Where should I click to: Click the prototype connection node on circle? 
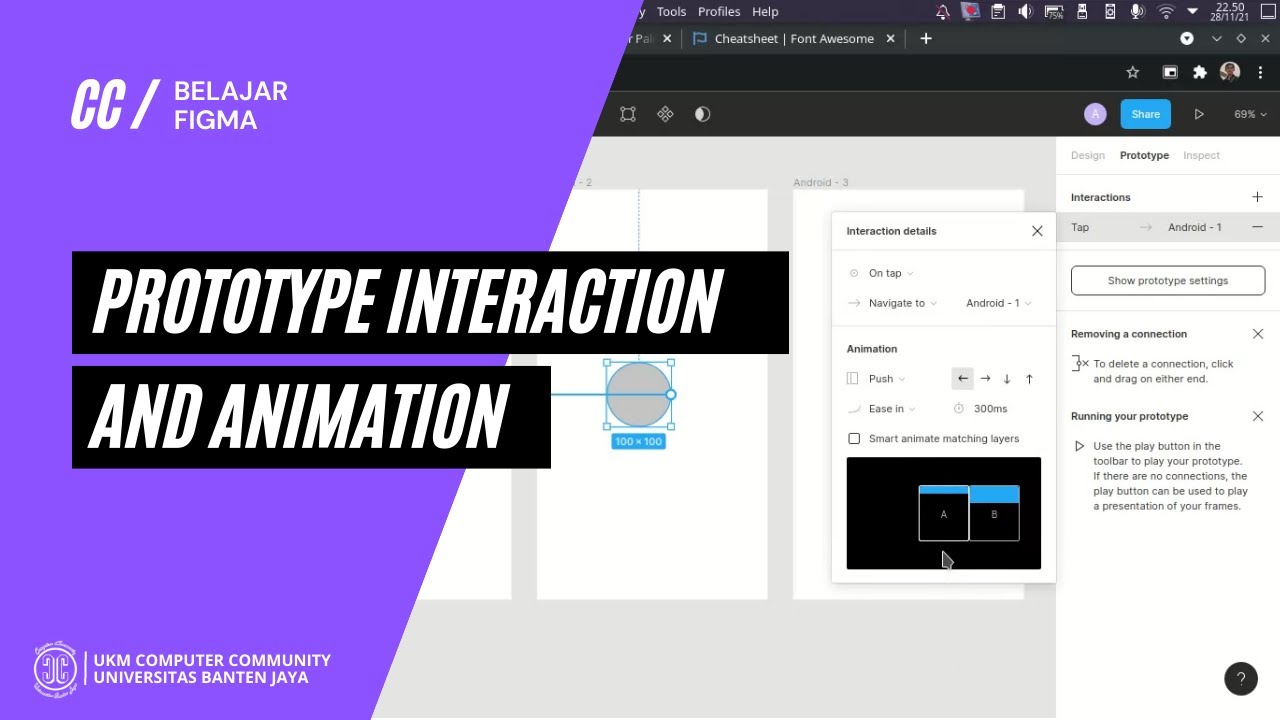pyautogui.click(x=671, y=394)
